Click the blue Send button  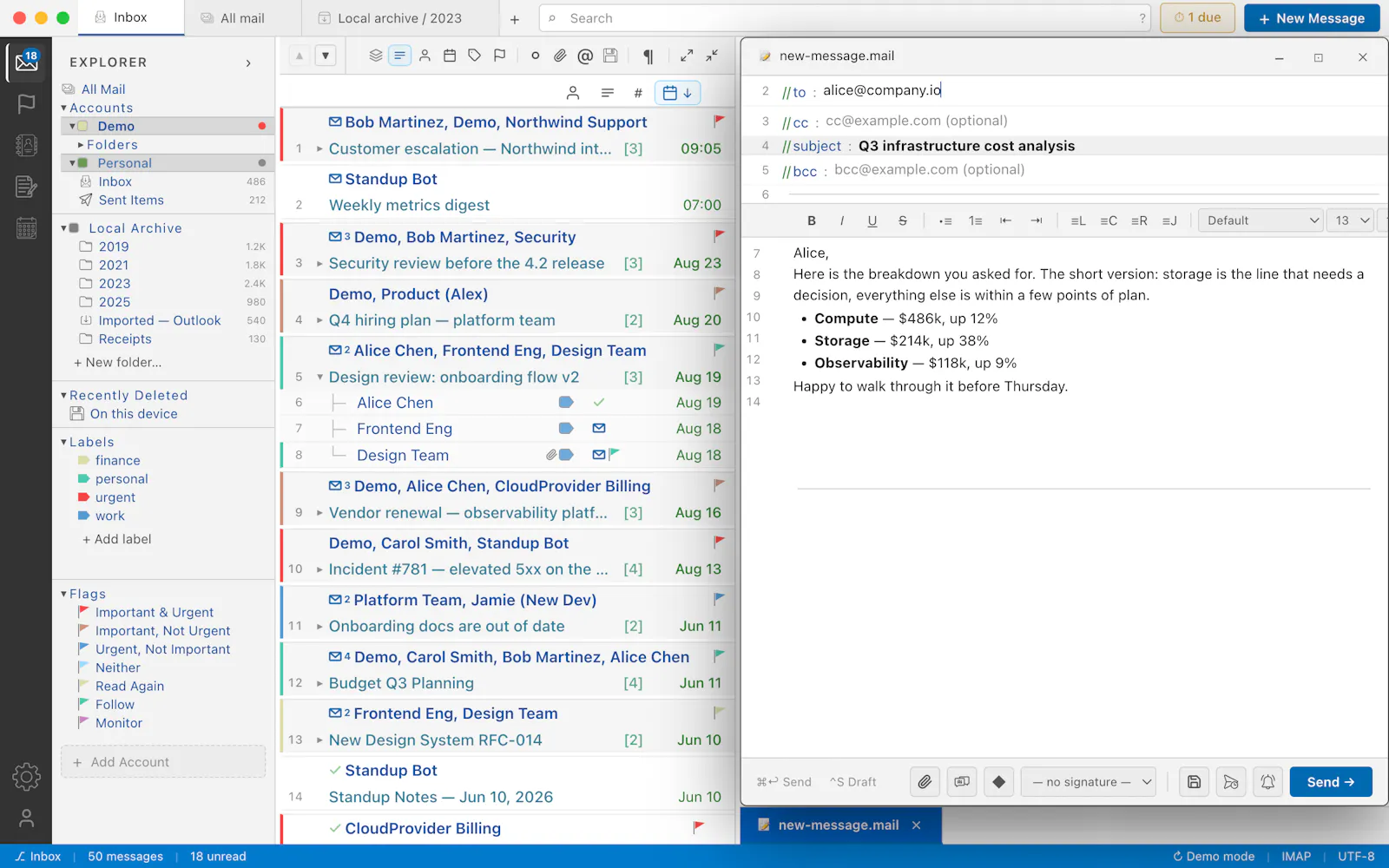coord(1331,782)
